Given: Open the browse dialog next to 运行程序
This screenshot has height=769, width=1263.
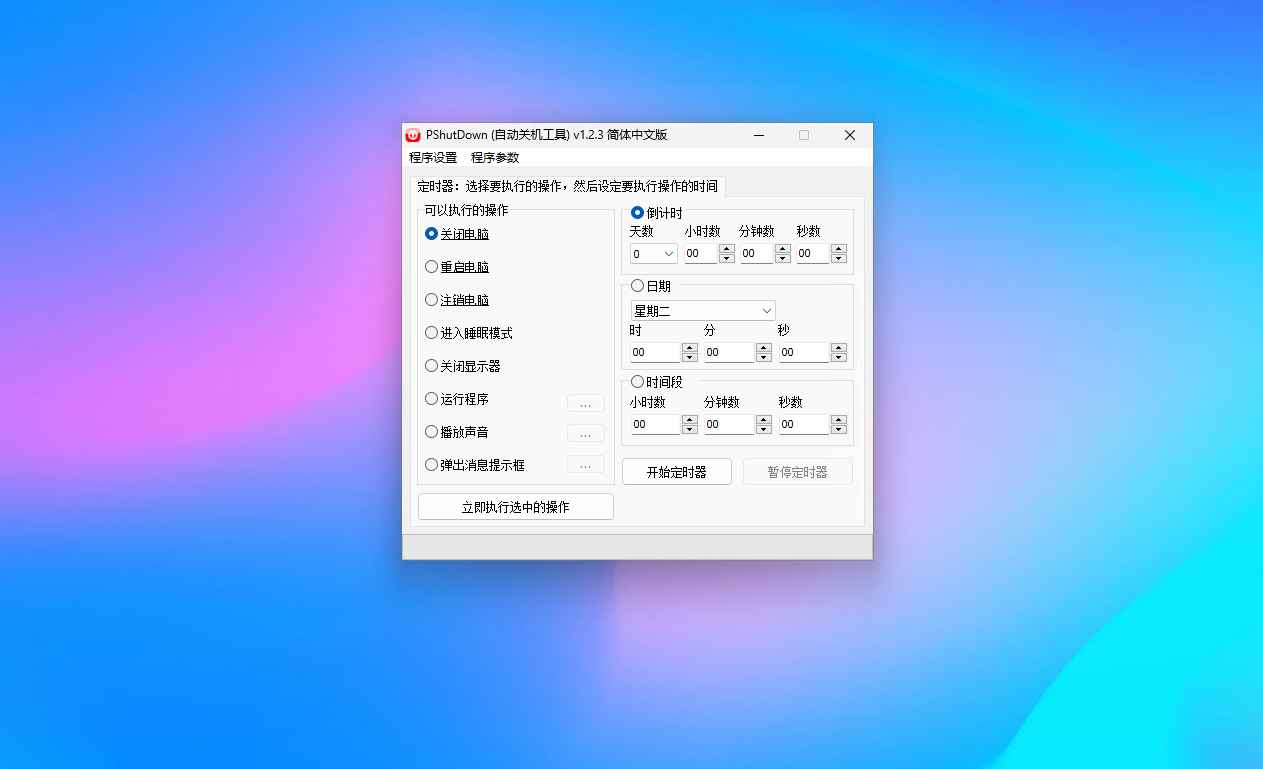Looking at the screenshot, I should [585, 402].
